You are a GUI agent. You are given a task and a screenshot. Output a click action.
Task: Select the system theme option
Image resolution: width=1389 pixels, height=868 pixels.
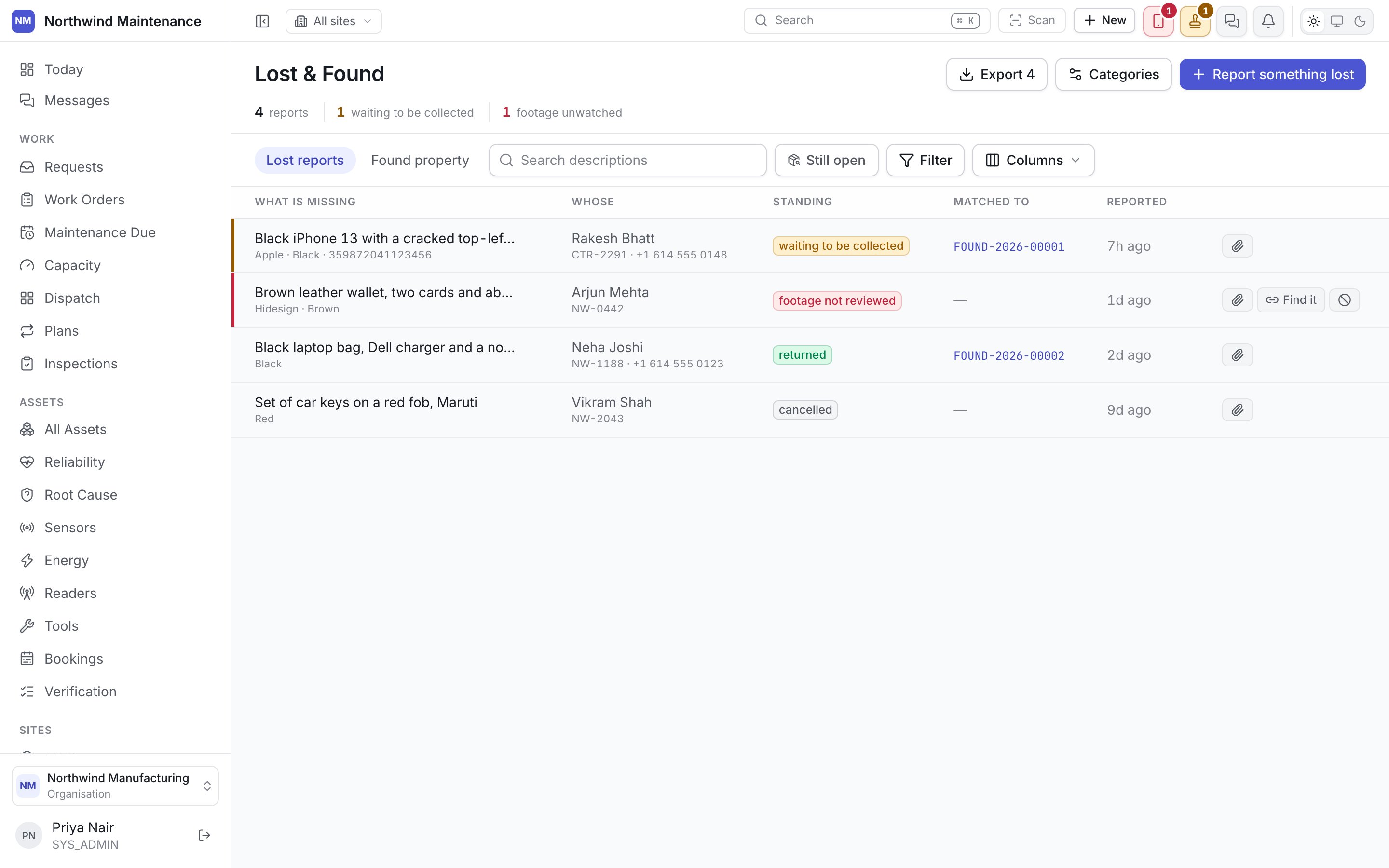[1337, 21]
